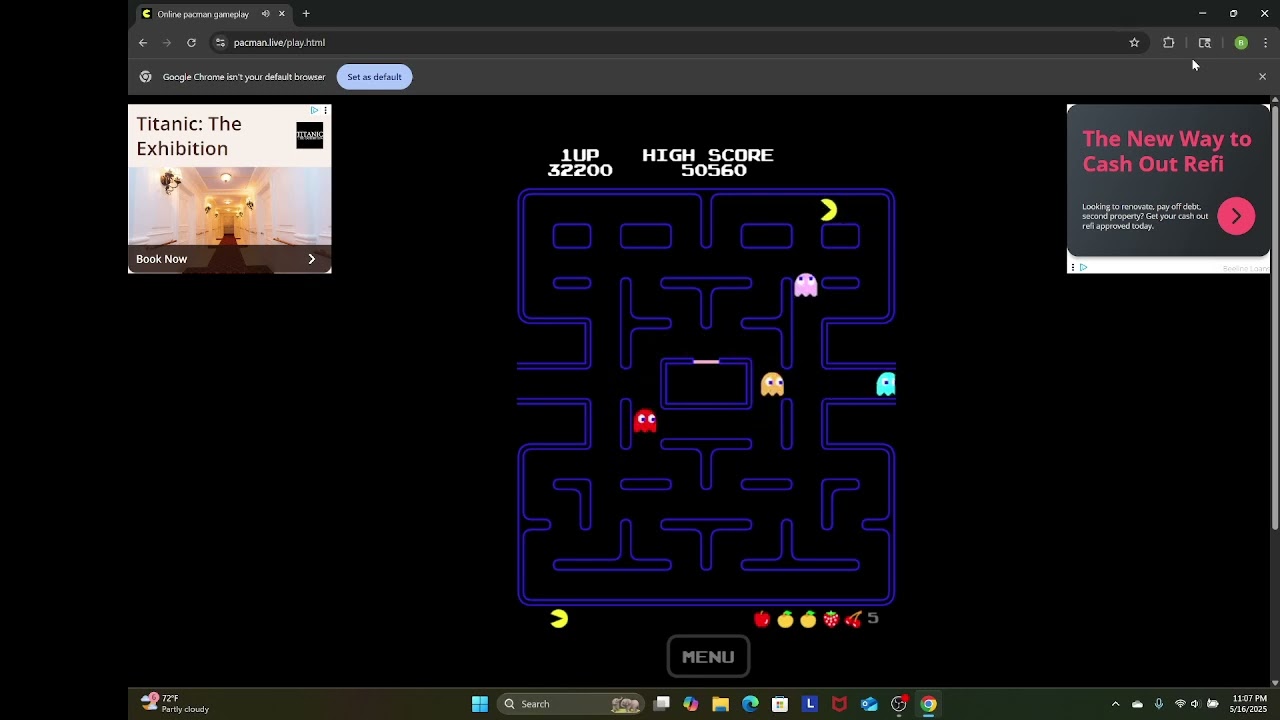Click the Chrome taskbar icon
Screen dimensions: 1280x720
[x=929, y=704]
